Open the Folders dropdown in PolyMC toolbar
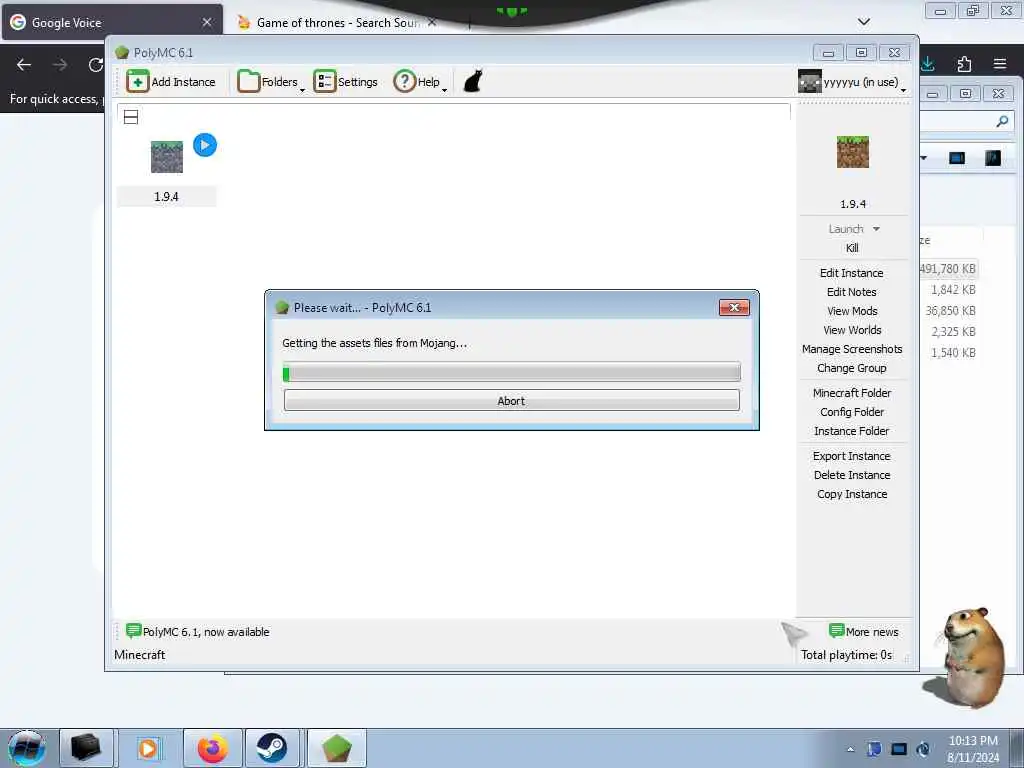Screen dimensions: 1024x768 pos(271,82)
